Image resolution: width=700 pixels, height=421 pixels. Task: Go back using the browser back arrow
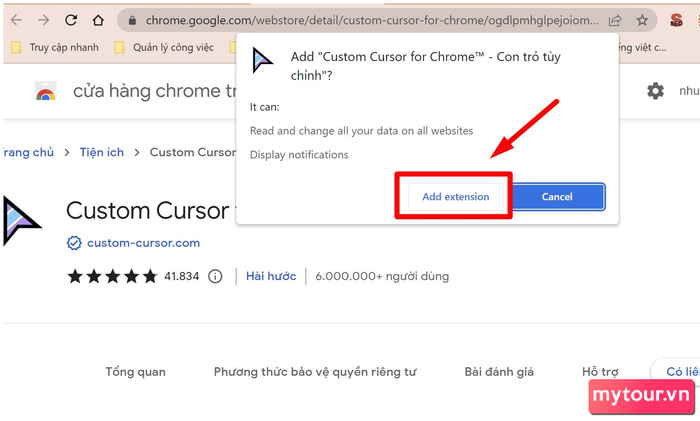pyautogui.click(x=16, y=20)
